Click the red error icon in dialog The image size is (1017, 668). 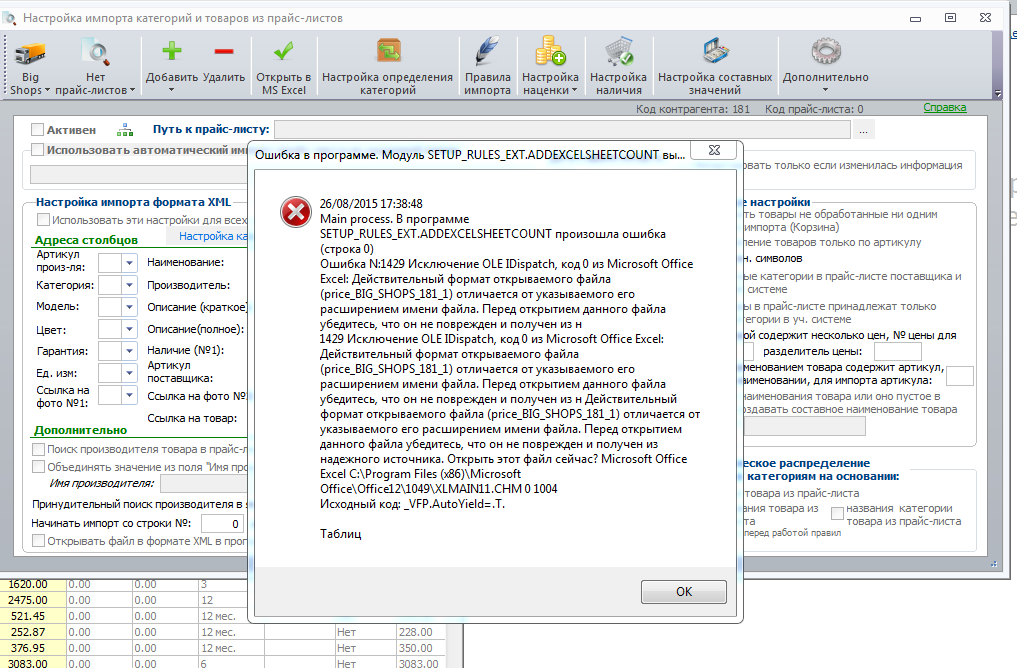[x=296, y=212]
